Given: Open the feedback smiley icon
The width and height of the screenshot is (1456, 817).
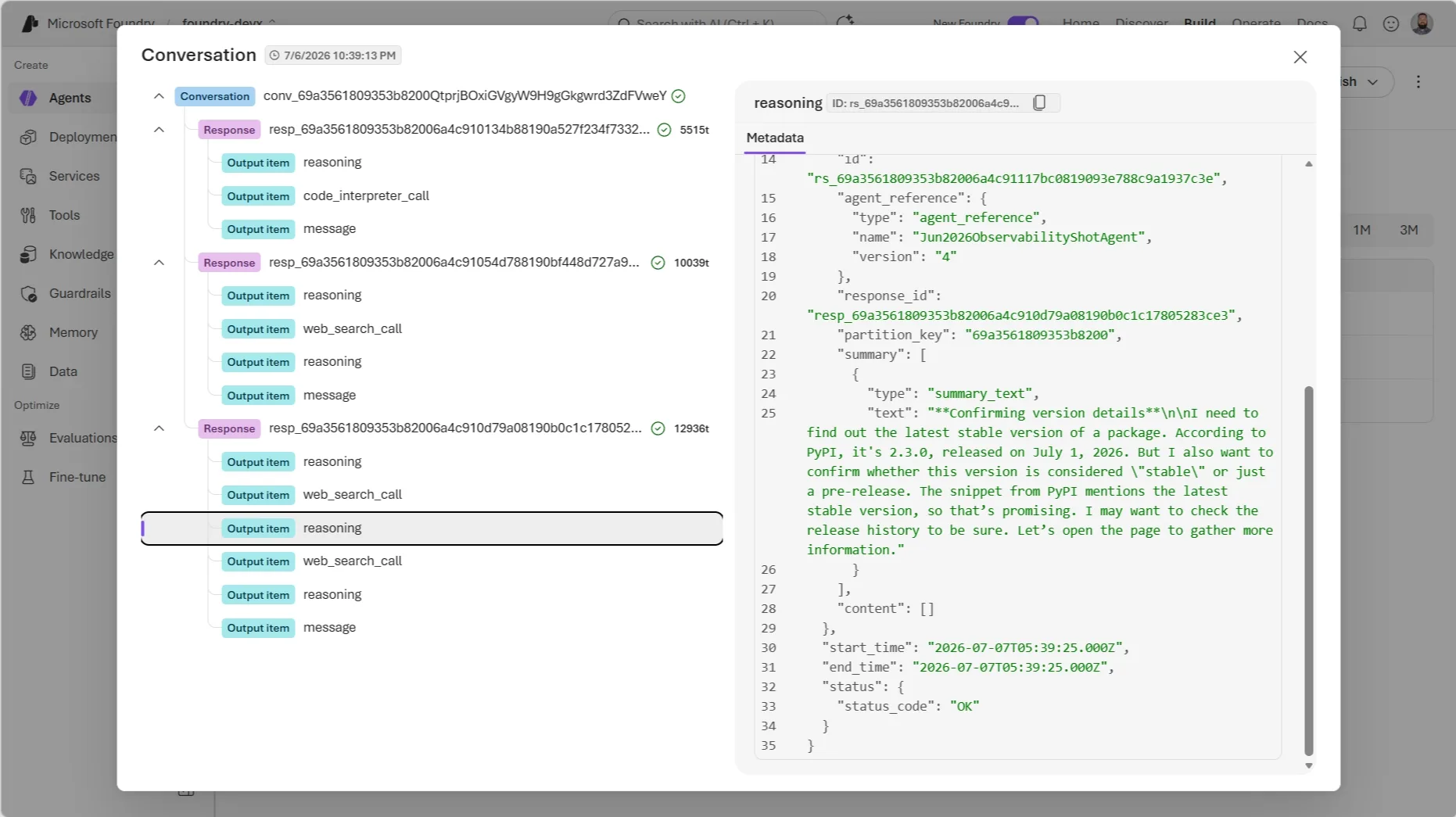Looking at the screenshot, I should 1390,23.
